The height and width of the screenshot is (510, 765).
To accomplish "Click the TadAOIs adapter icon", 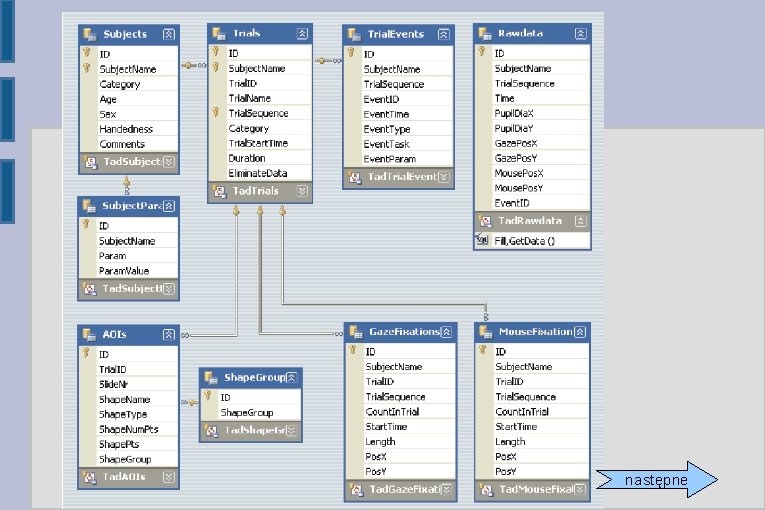I will point(89,477).
